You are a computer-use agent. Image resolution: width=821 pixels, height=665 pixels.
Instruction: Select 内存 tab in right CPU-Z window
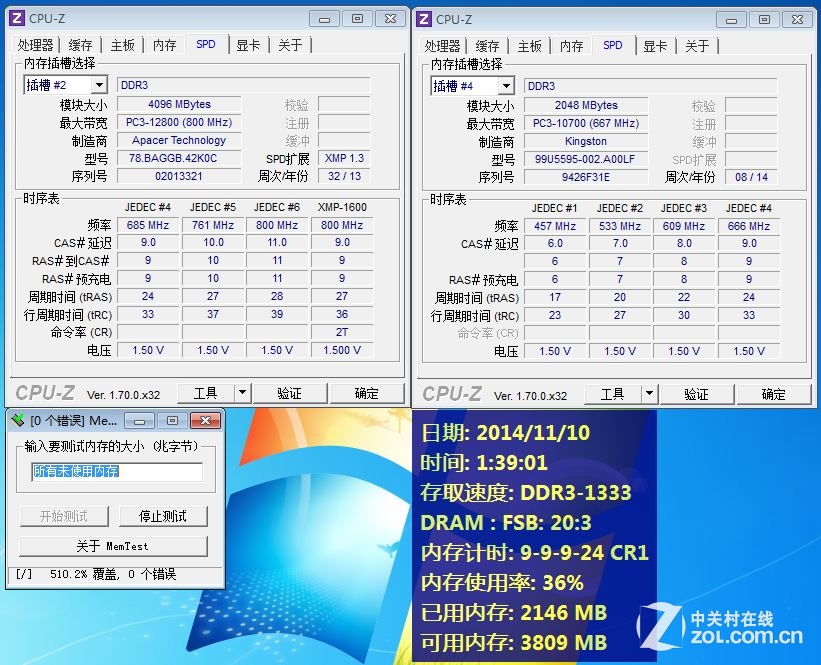click(571, 46)
